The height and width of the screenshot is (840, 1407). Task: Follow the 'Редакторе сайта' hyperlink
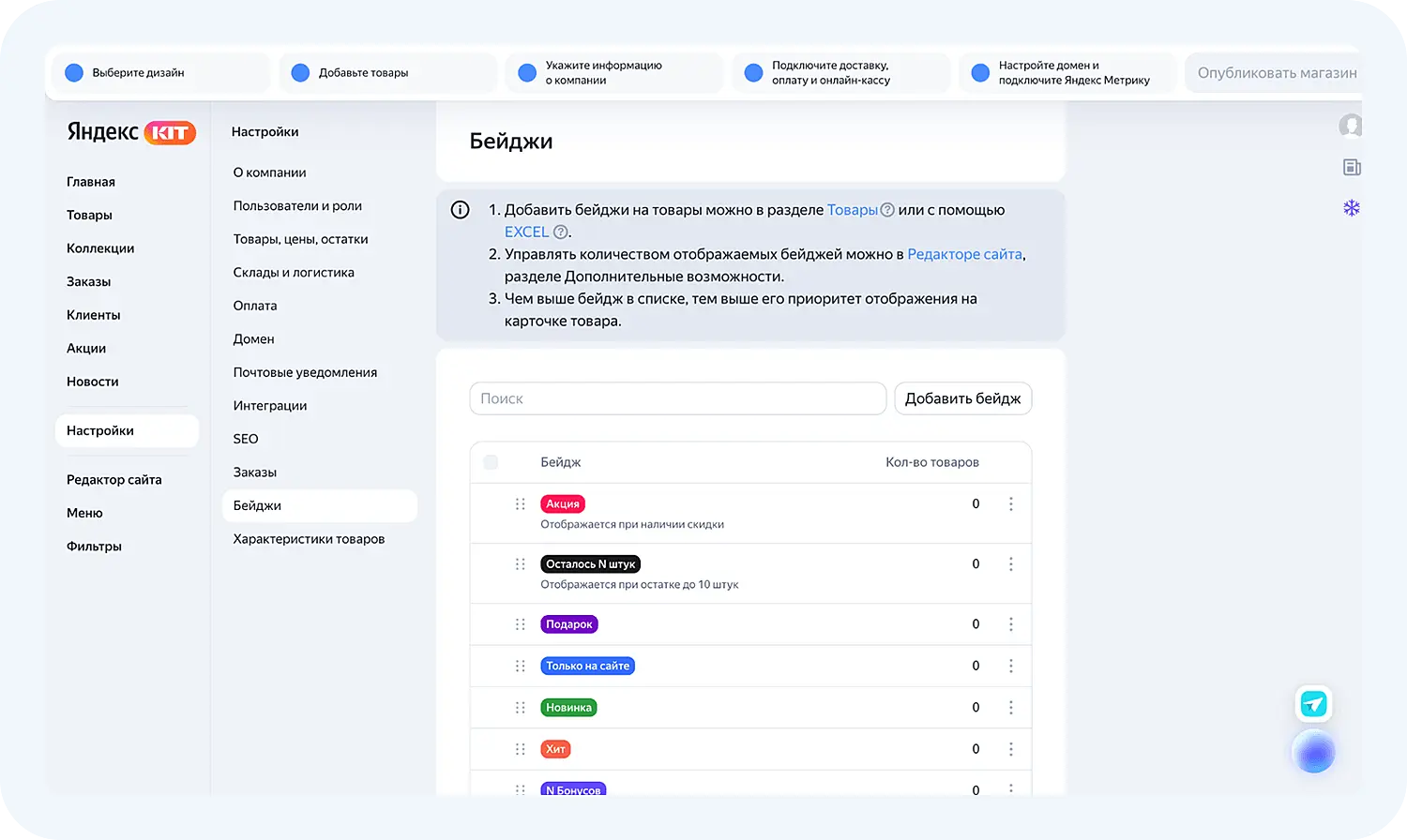pyautogui.click(x=964, y=254)
